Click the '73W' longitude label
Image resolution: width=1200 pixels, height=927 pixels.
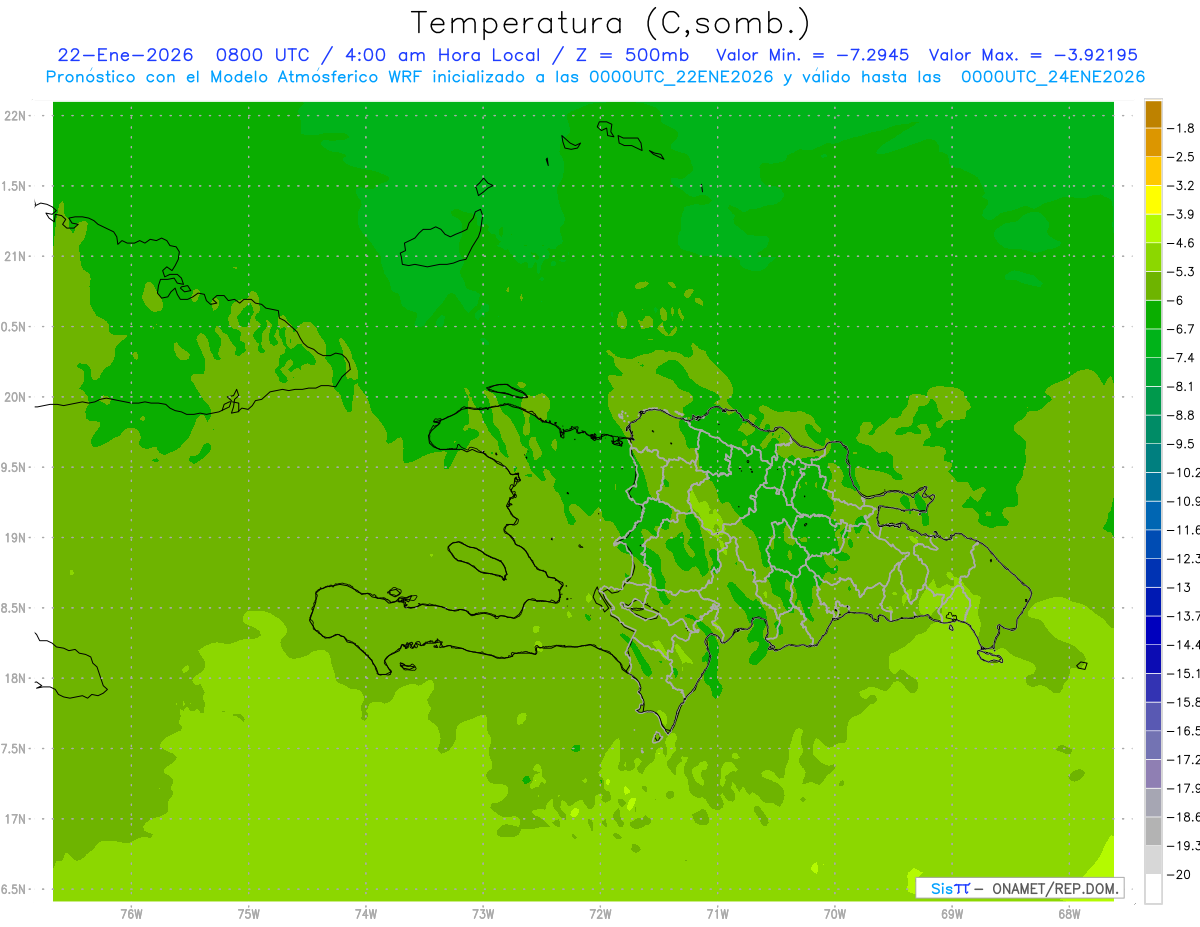[x=483, y=913]
